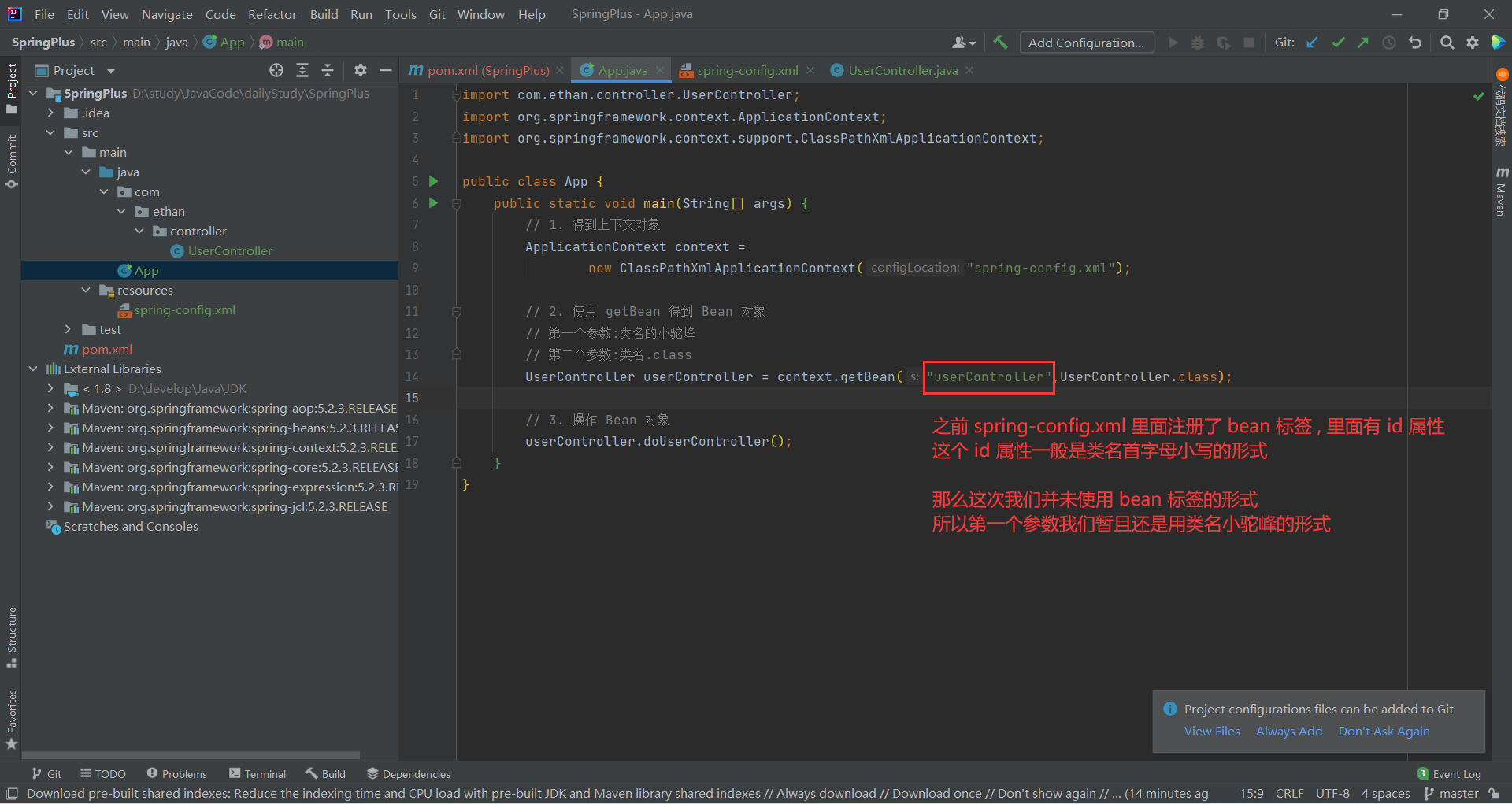Image resolution: width=1512 pixels, height=804 pixels.
Task: Collapse External Libraries node
Action: tap(33, 369)
